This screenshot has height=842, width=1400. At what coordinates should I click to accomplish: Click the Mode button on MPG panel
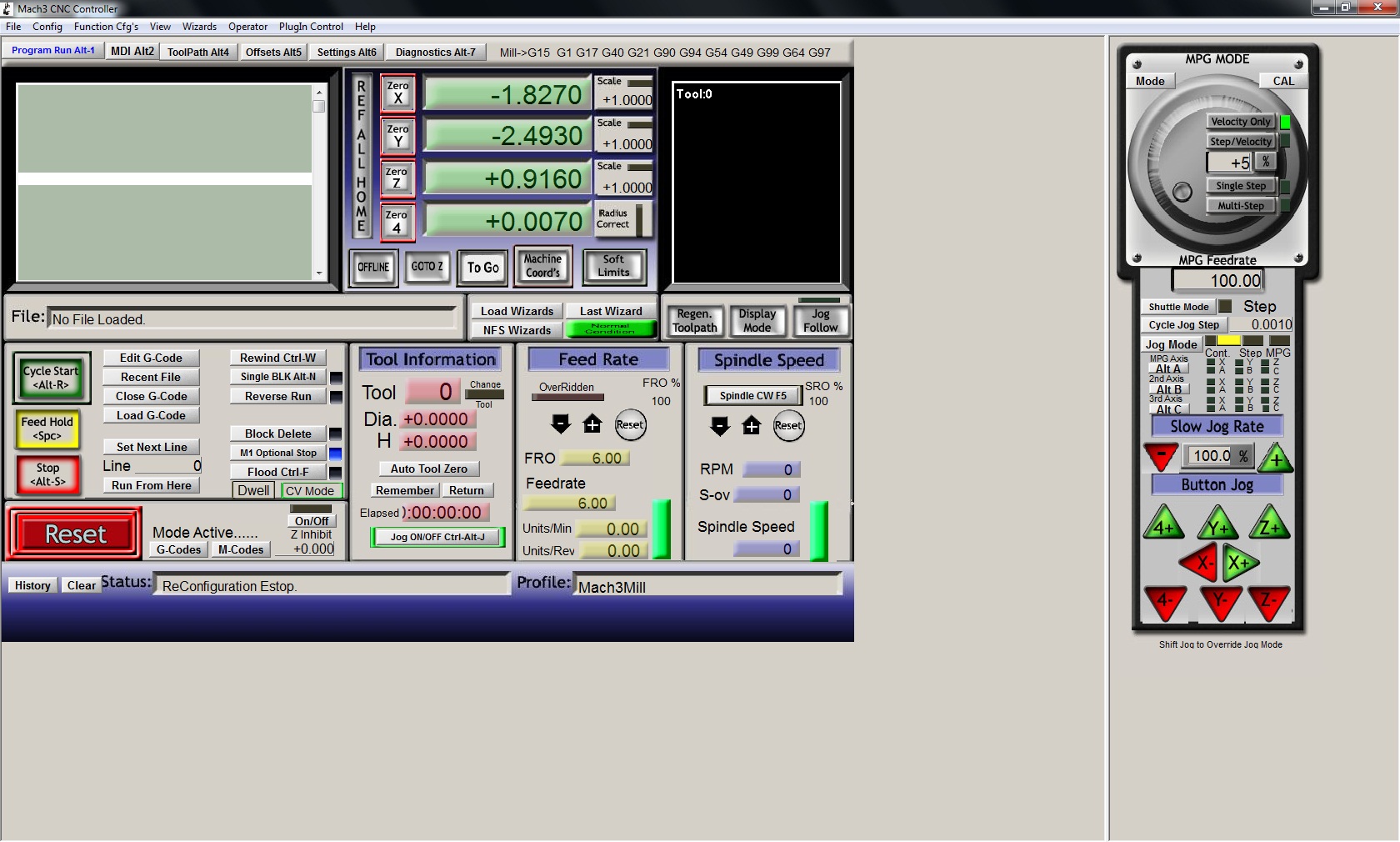[1150, 81]
